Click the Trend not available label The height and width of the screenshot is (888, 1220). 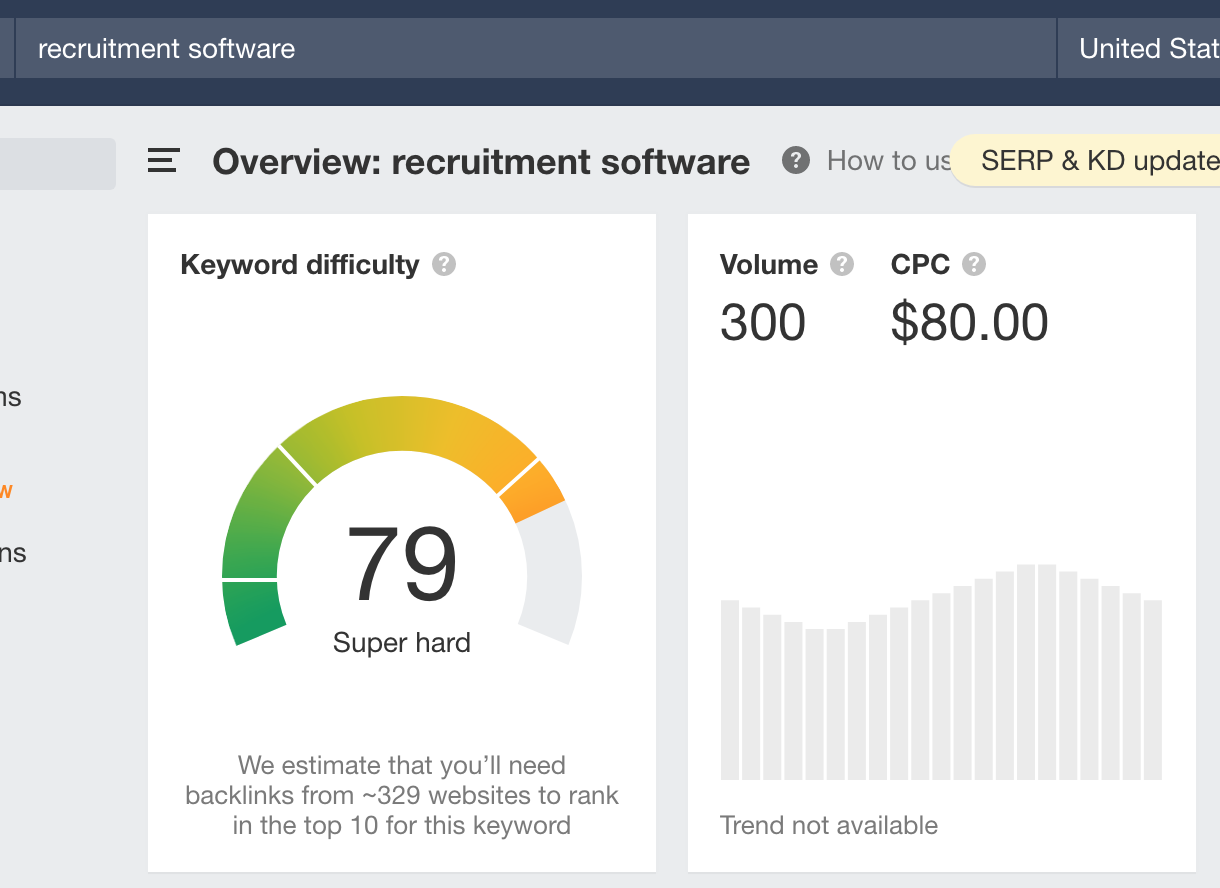tap(829, 826)
